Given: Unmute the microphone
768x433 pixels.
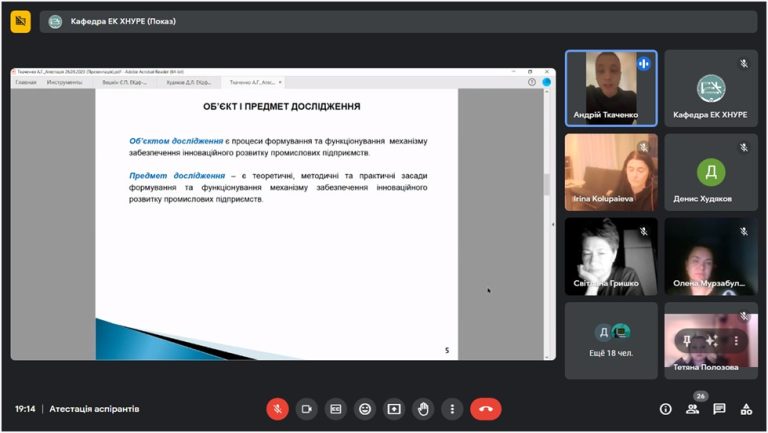Looking at the screenshot, I should click(277, 409).
